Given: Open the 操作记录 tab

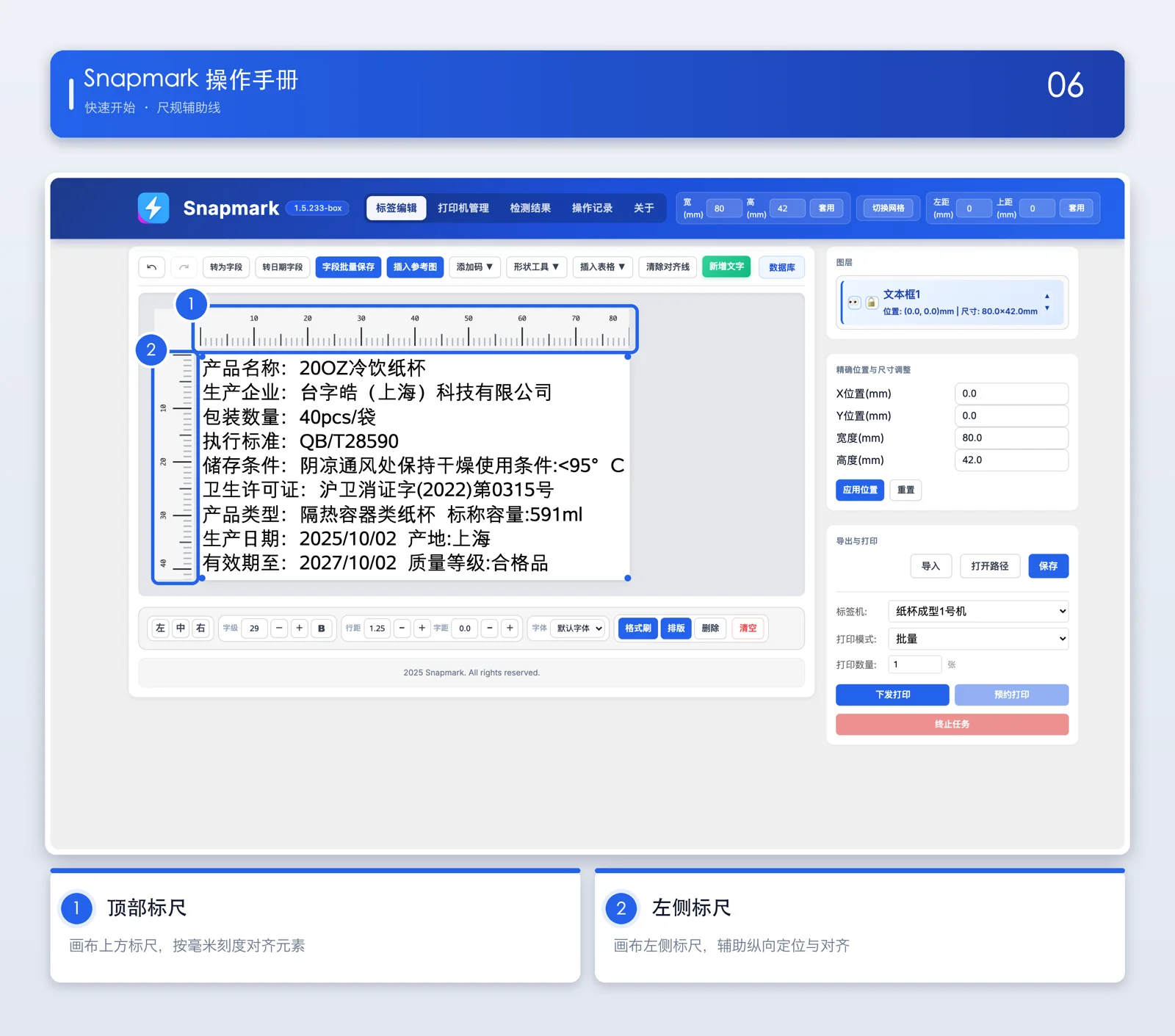Looking at the screenshot, I should point(592,209).
